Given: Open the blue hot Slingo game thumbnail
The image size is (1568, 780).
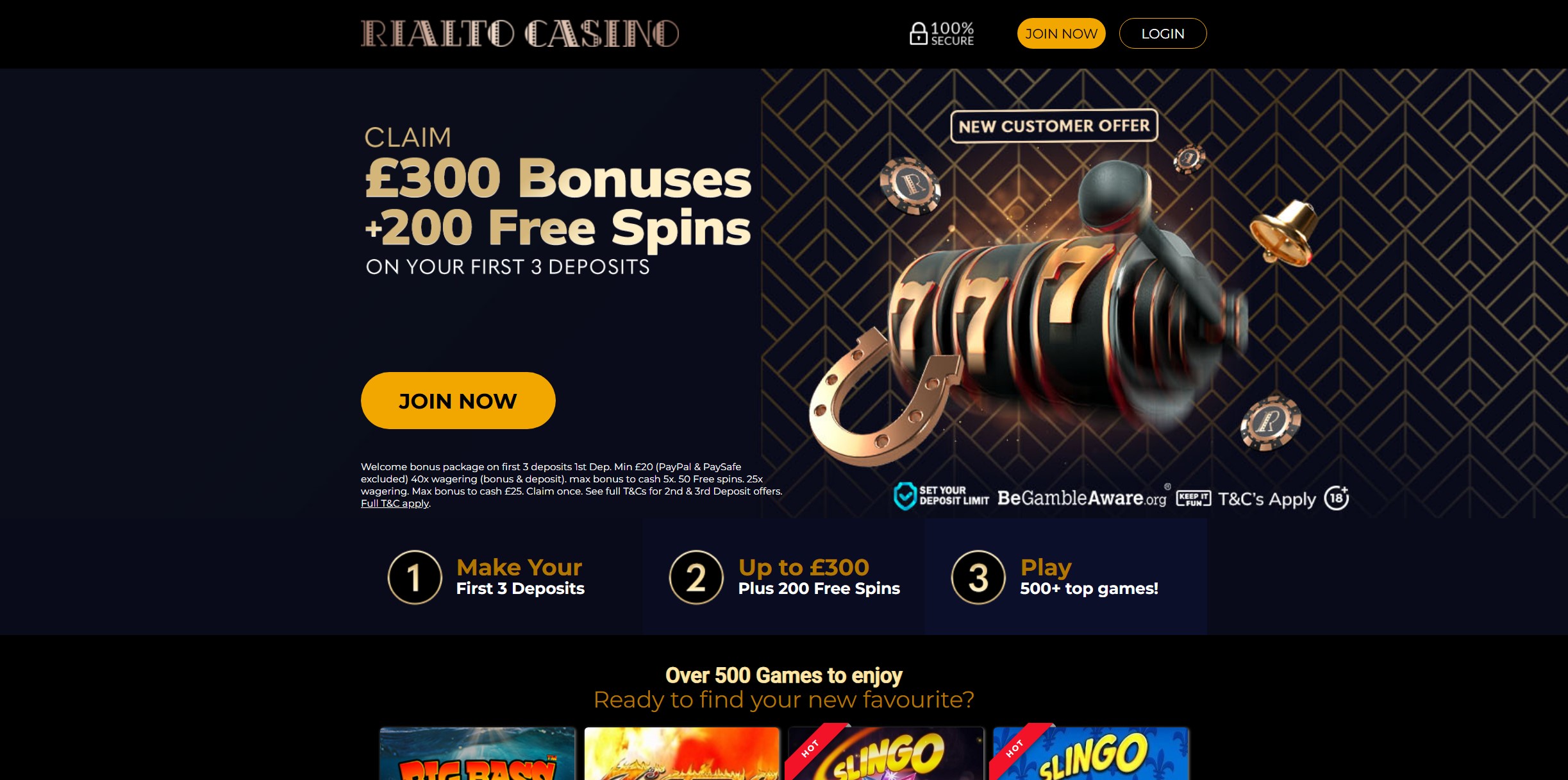Looking at the screenshot, I should coord(1091,754).
